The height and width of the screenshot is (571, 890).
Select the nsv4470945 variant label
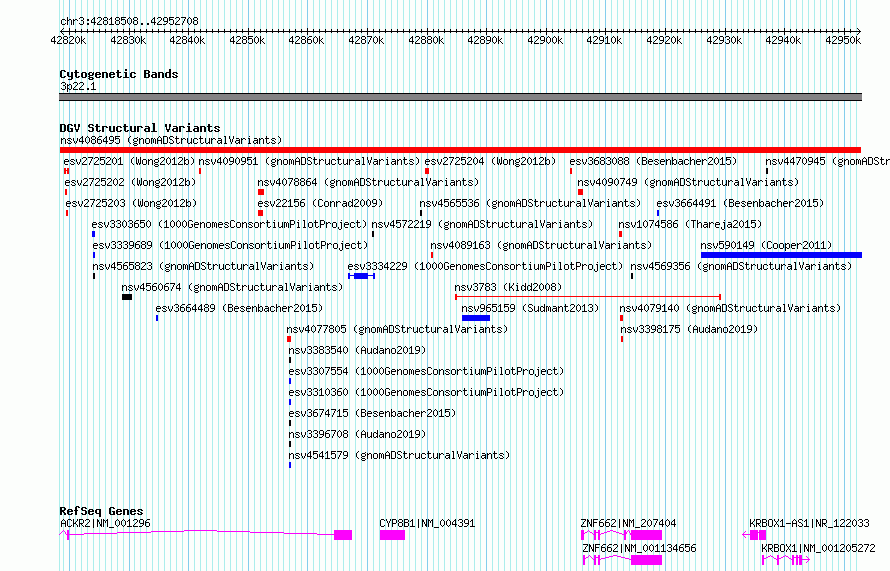coord(828,161)
